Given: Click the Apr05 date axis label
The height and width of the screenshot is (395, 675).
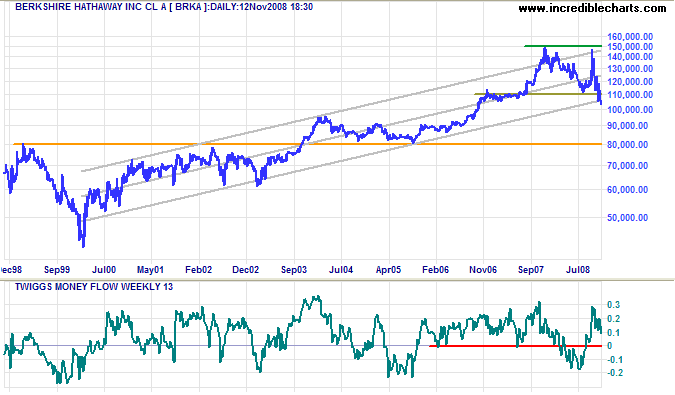Looking at the screenshot, I should [388, 270].
